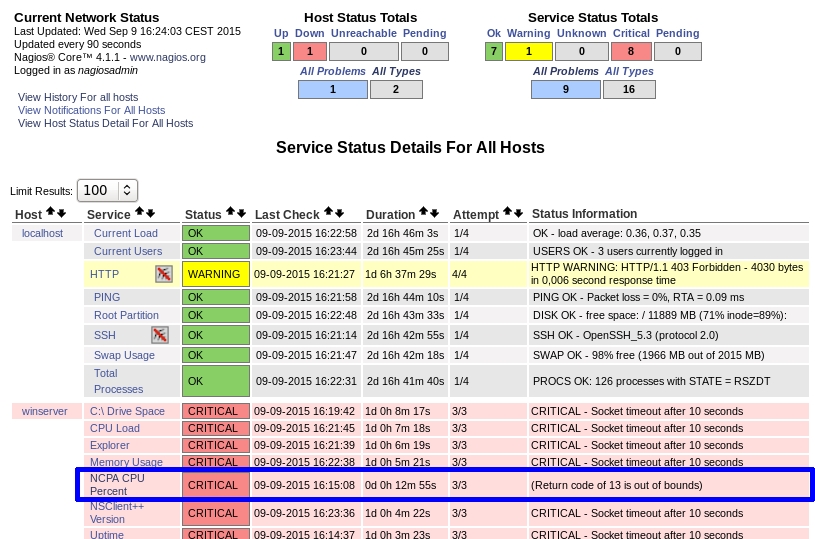Click the Down header in Host Status Totals

click(310, 33)
